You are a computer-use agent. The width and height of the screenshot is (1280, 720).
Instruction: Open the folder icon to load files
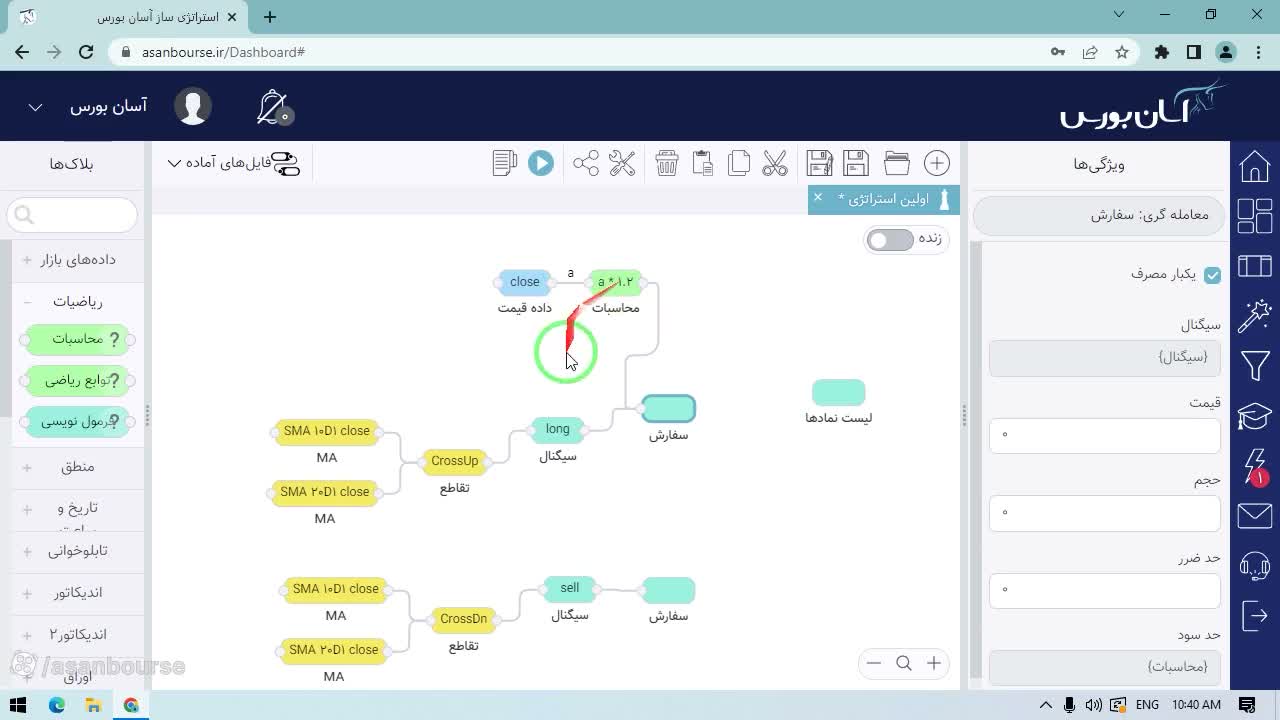coord(897,163)
